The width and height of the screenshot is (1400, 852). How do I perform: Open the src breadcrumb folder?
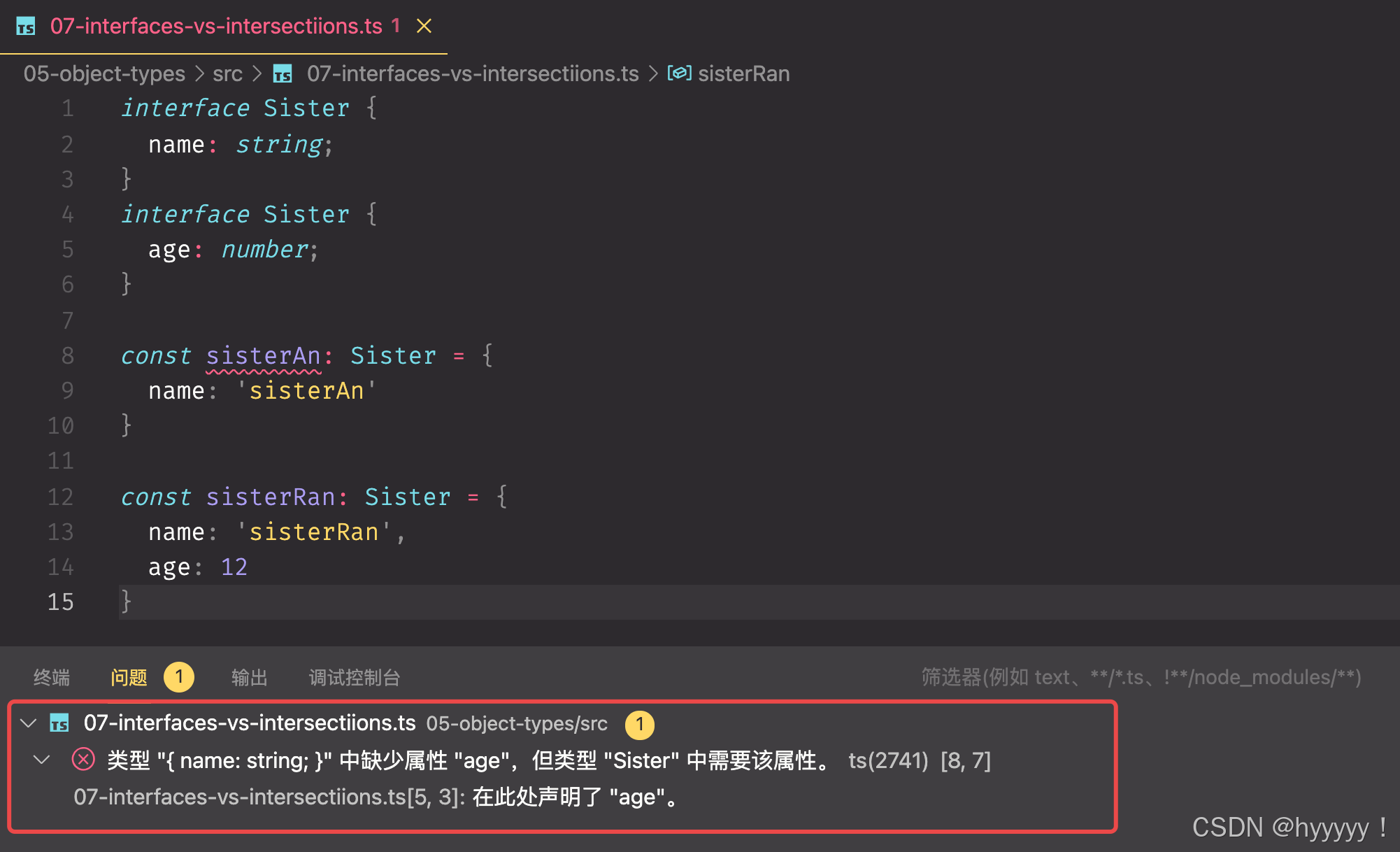[x=227, y=73]
